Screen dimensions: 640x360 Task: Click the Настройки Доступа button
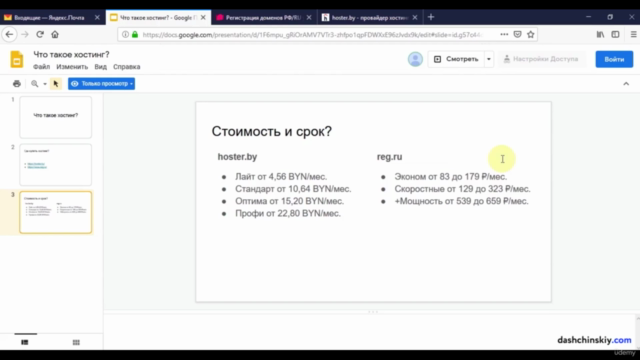tap(541, 59)
